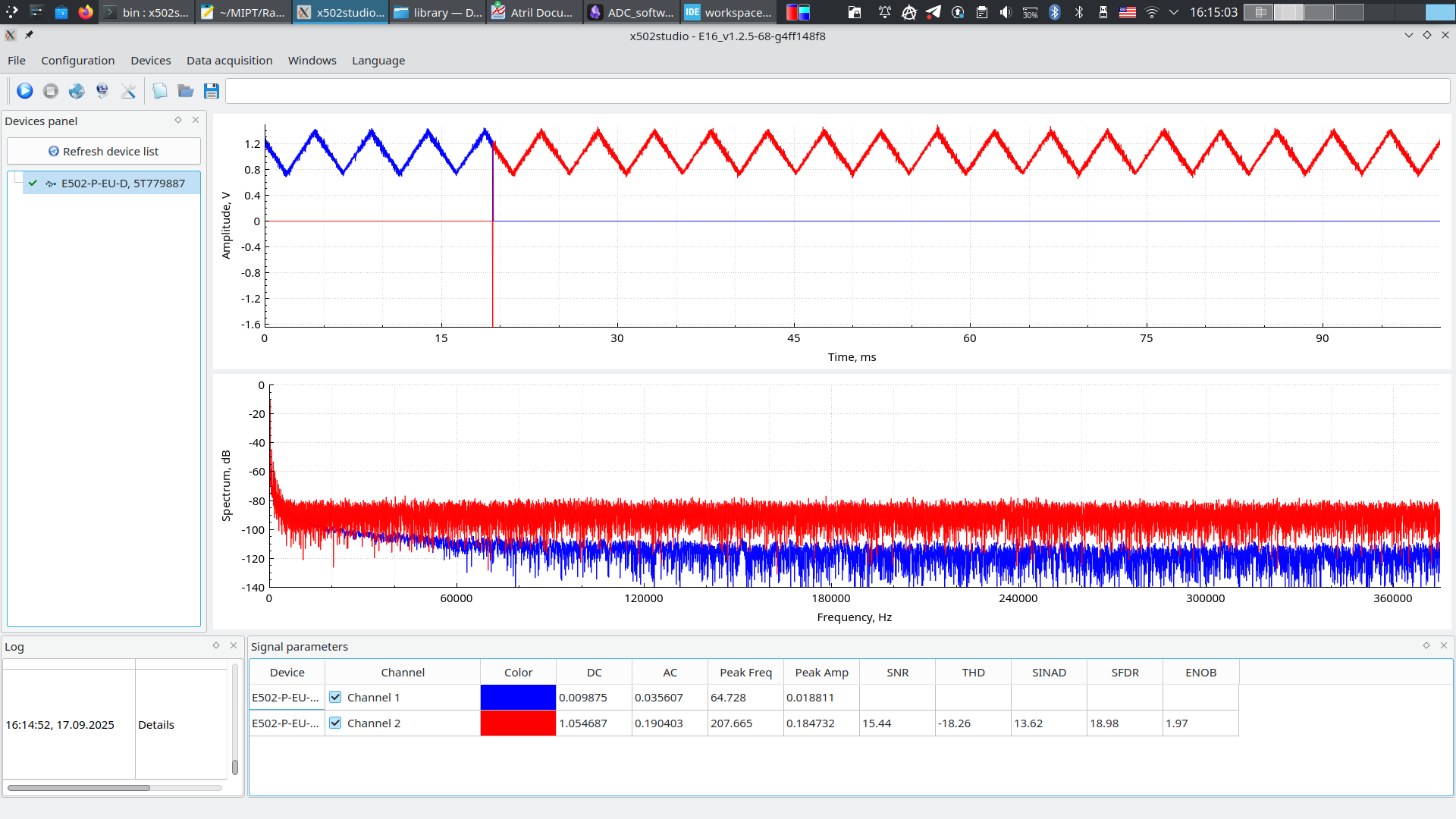The width and height of the screenshot is (1456, 819).
Task: Uncheck the Channel 1 checkbox
Action: tap(335, 697)
